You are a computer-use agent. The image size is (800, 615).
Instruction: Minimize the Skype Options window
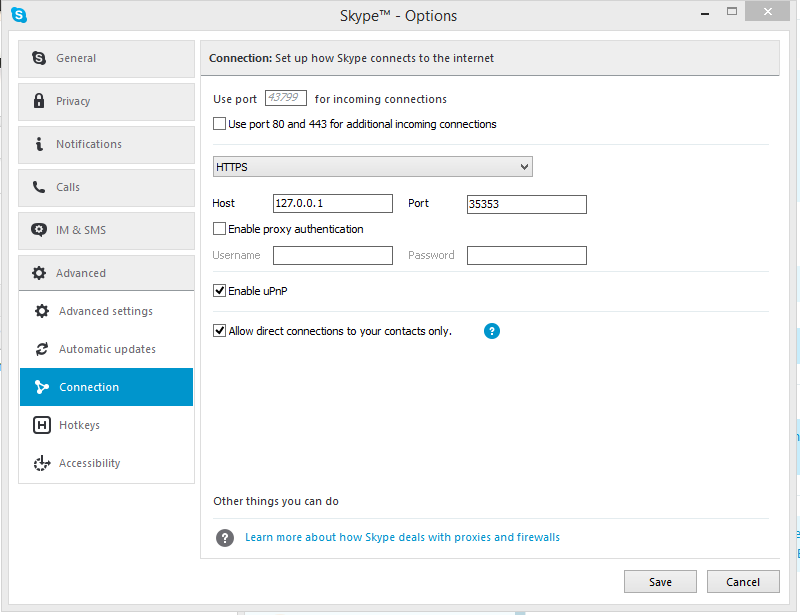tap(705, 13)
